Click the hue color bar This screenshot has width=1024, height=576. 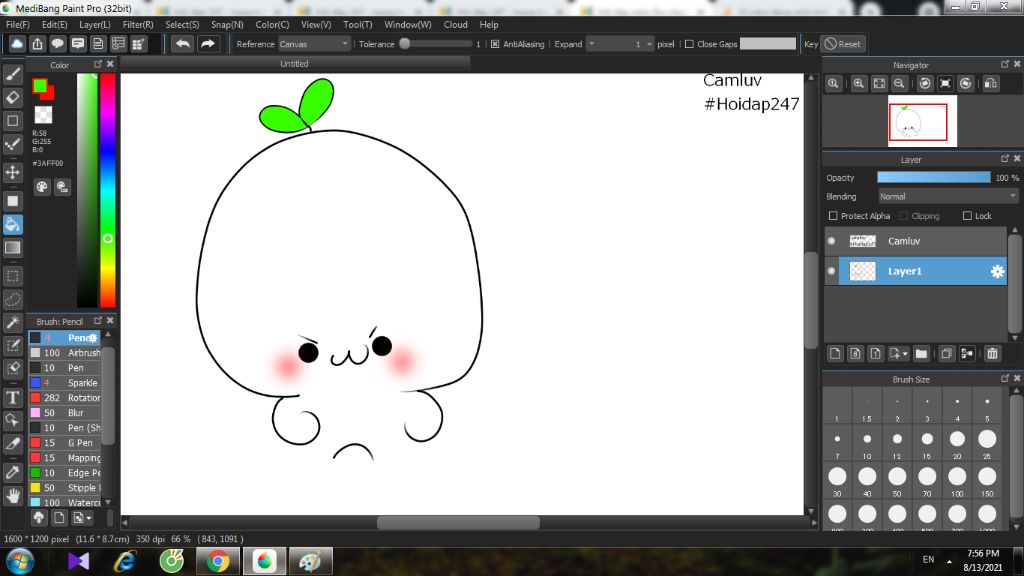pyautogui.click(x=108, y=190)
